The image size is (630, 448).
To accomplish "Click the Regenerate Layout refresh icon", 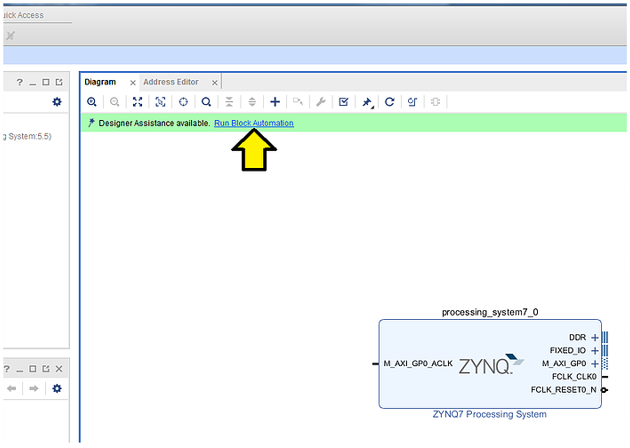I will click(390, 102).
